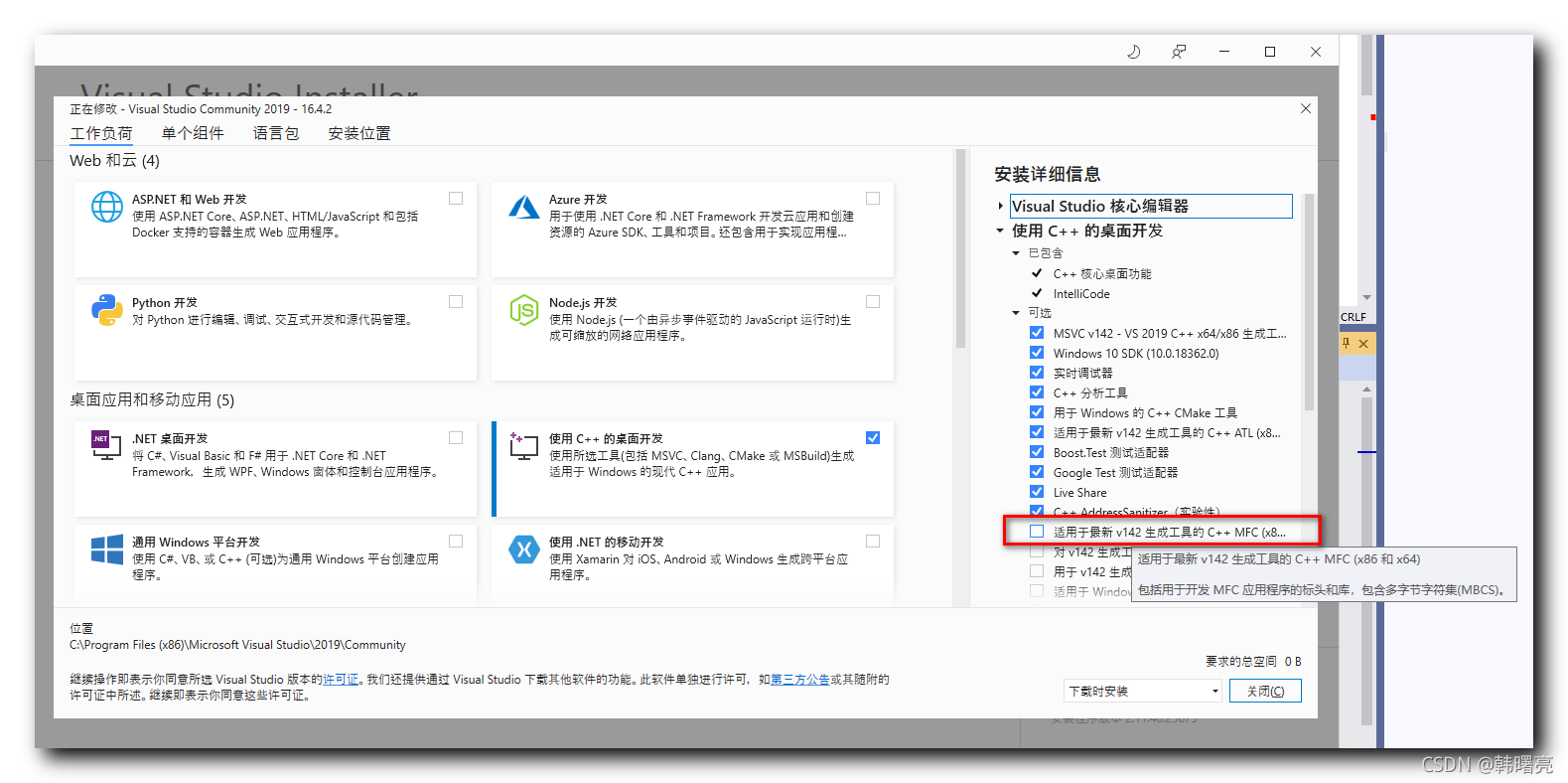Screen dimensions: 1568x783
Task: Uncheck C++ CMake tools for Windows
Action: point(1037,412)
